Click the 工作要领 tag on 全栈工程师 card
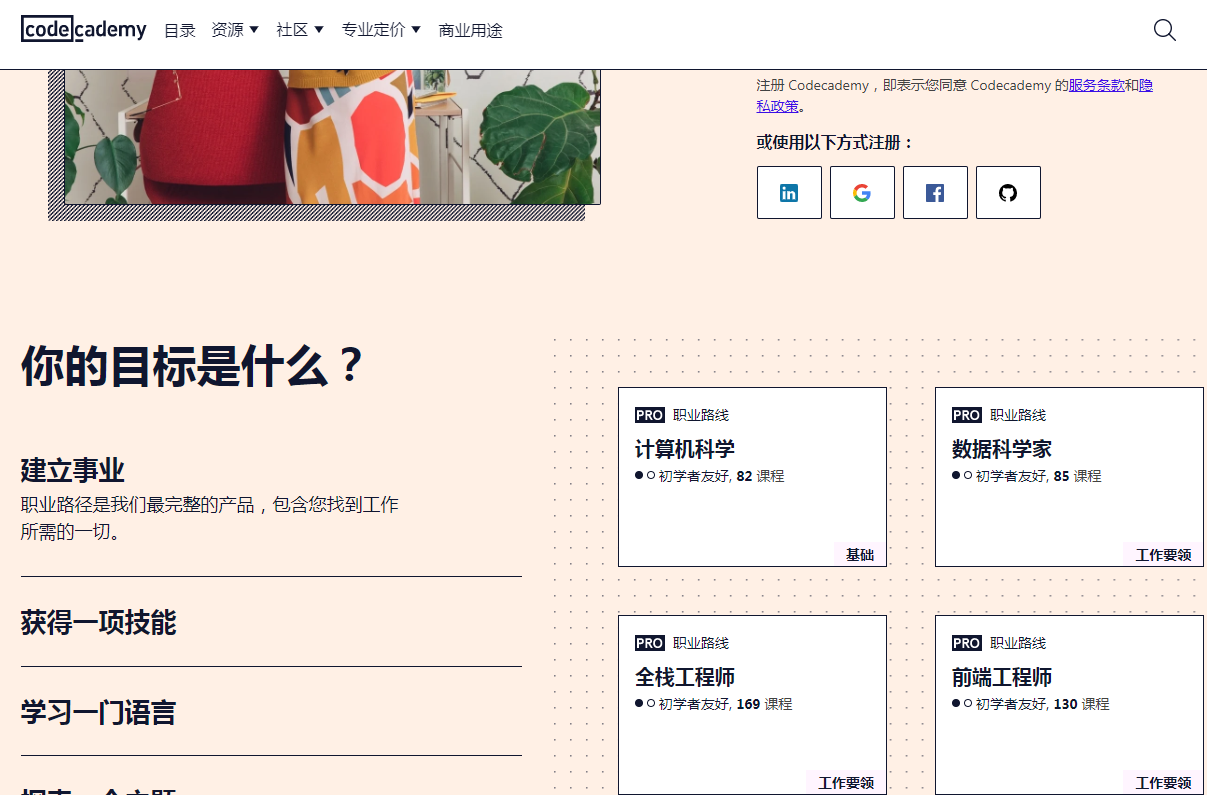The width and height of the screenshot is (1207, 795). [x=846, y=782]
